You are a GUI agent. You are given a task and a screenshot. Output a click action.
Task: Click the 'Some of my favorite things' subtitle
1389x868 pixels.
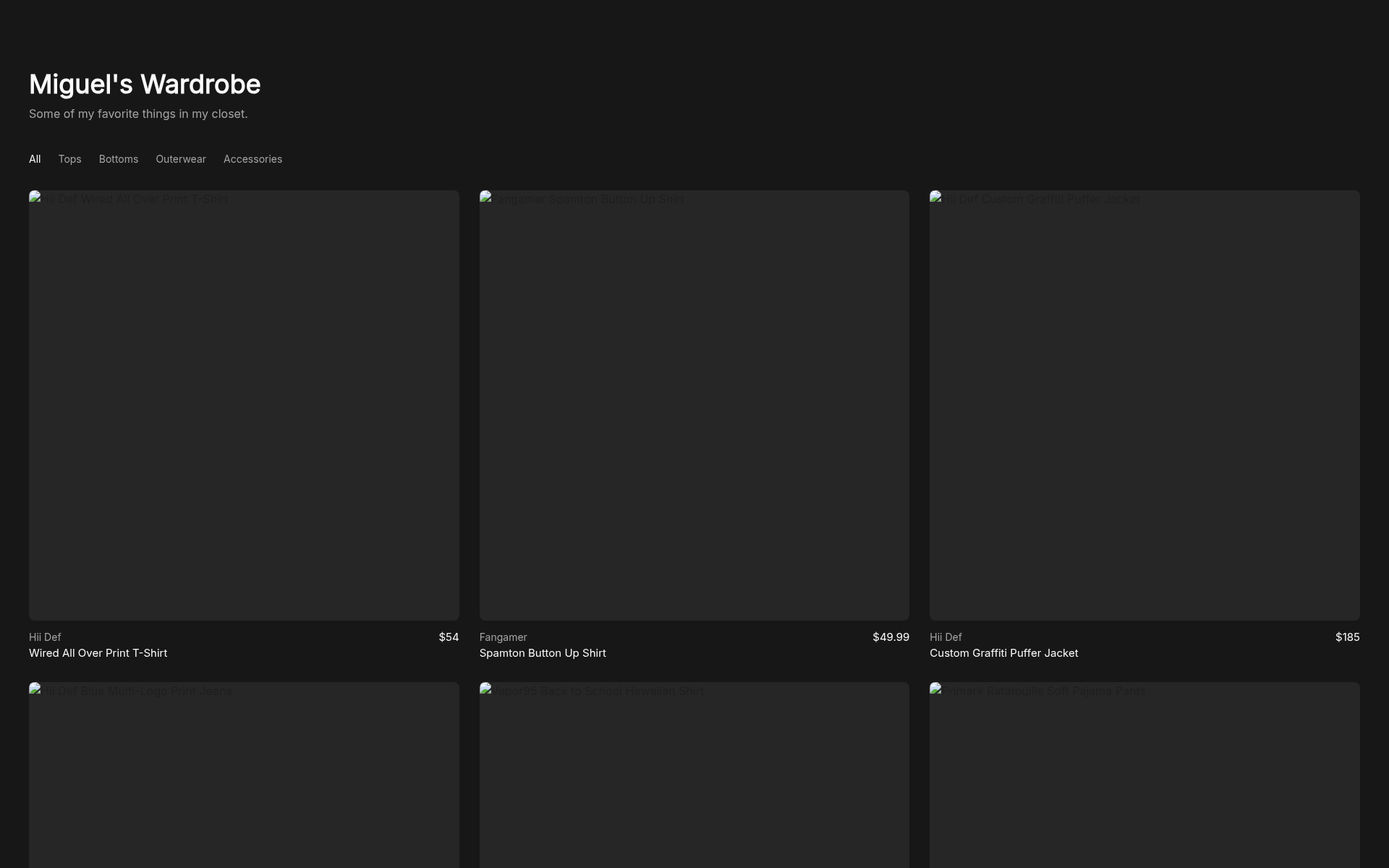pyautogui.click(x=138, y=114)
